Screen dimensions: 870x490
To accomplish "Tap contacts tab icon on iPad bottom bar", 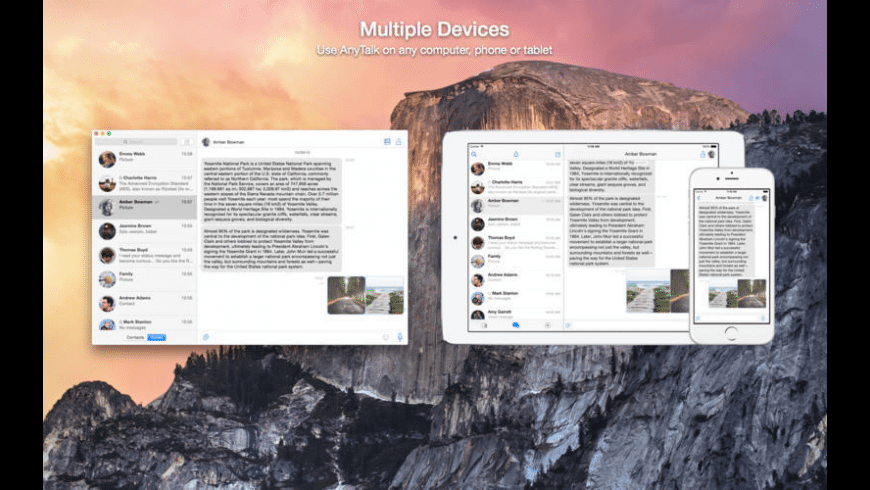I will click(484, 326).
